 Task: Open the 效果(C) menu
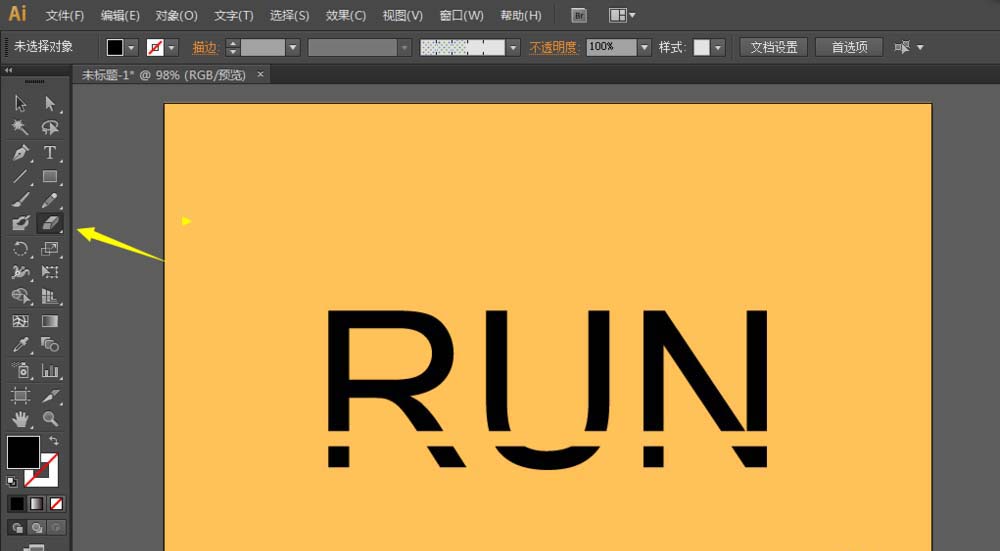pos(346,16)
